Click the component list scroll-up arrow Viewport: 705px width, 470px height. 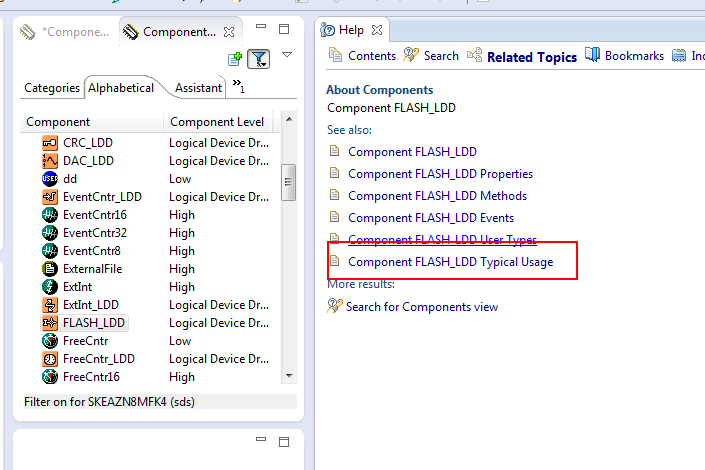tap(289, 119)
